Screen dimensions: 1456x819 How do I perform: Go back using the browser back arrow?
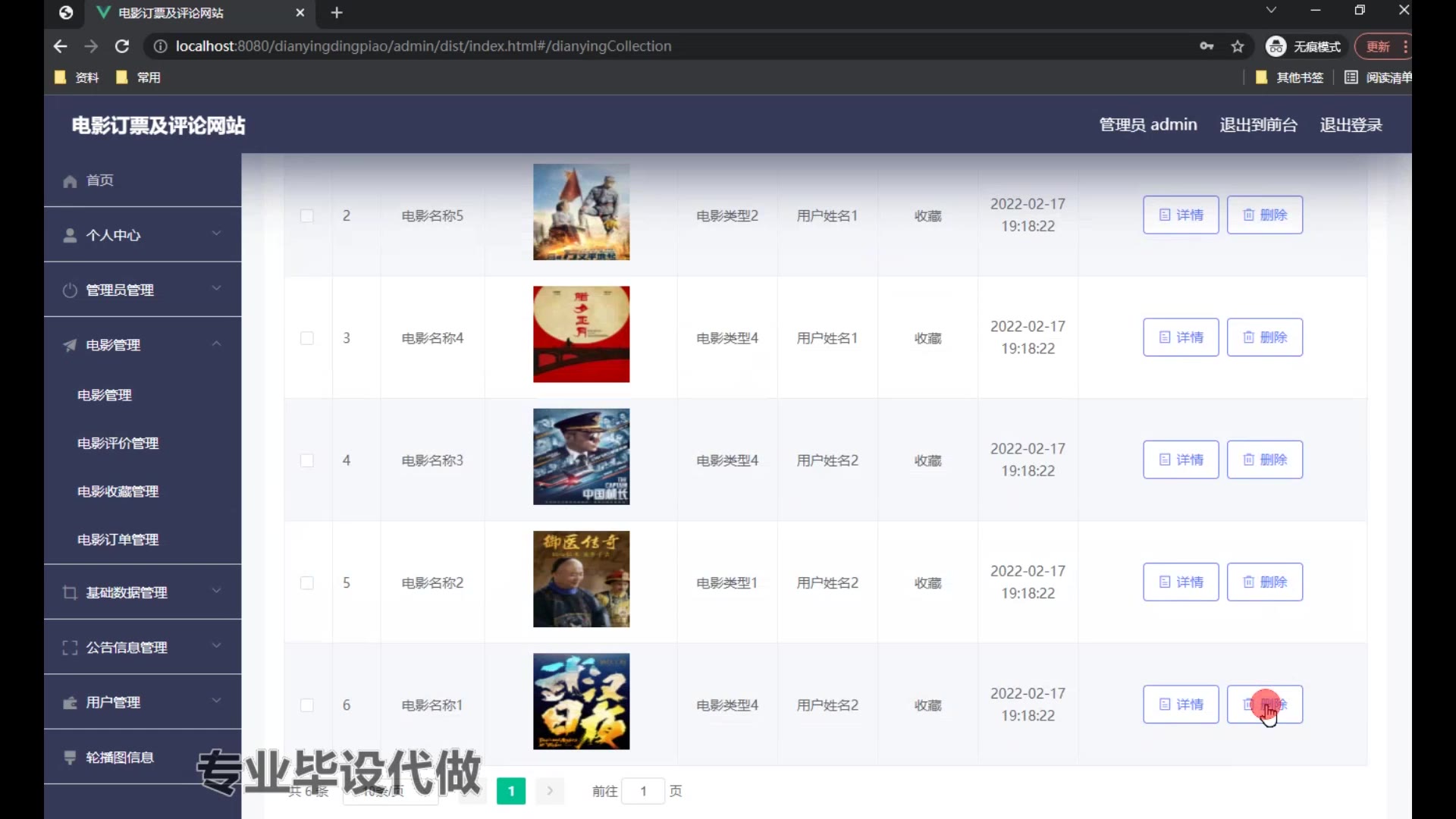[61, 46]
